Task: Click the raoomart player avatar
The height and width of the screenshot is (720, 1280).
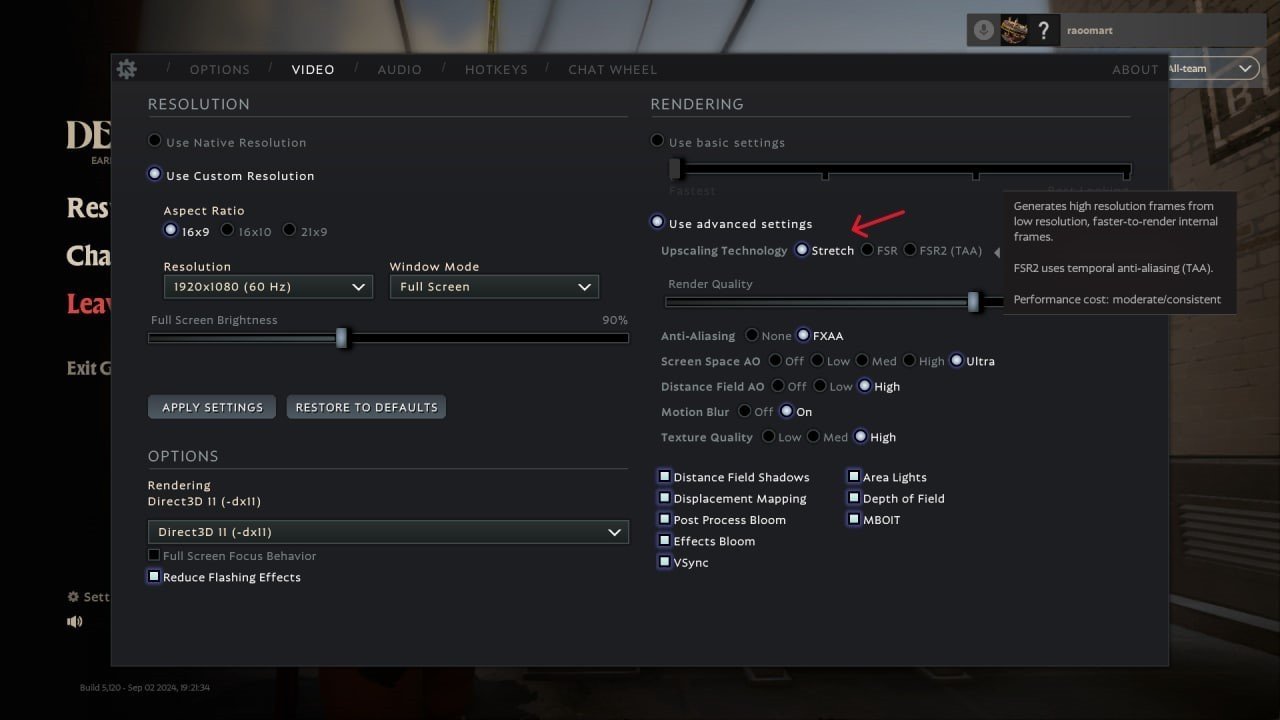Action: tap(1014, 30)
